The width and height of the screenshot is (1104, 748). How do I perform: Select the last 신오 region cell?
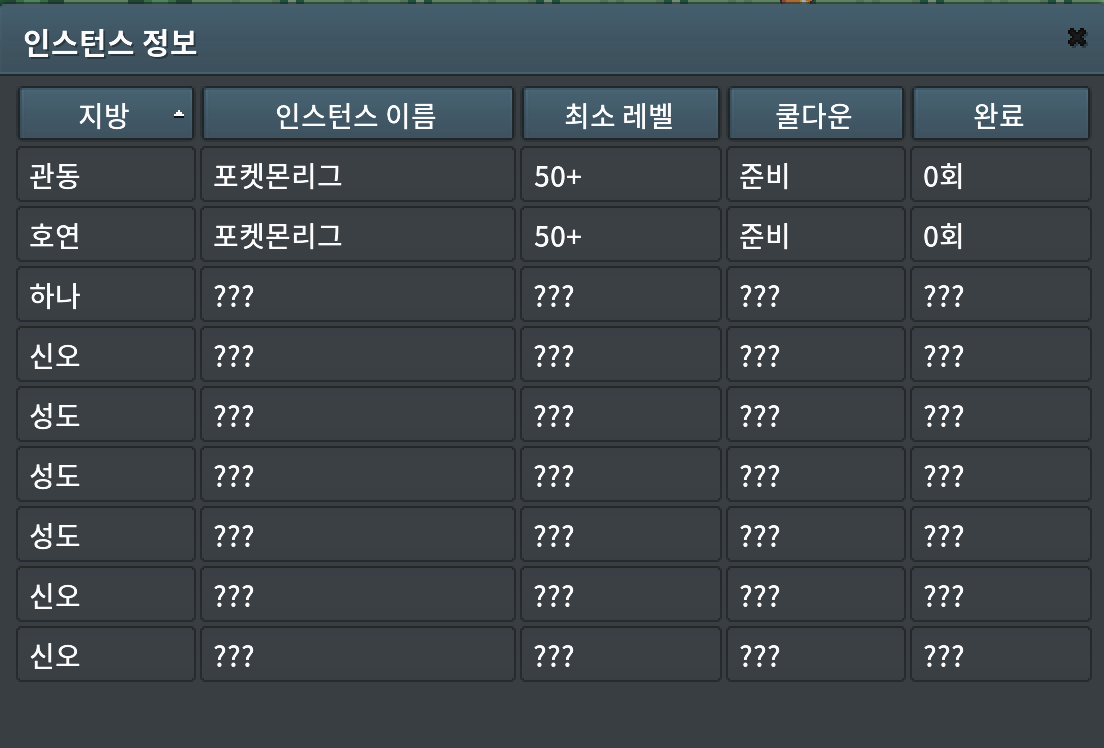click(106, 655)
